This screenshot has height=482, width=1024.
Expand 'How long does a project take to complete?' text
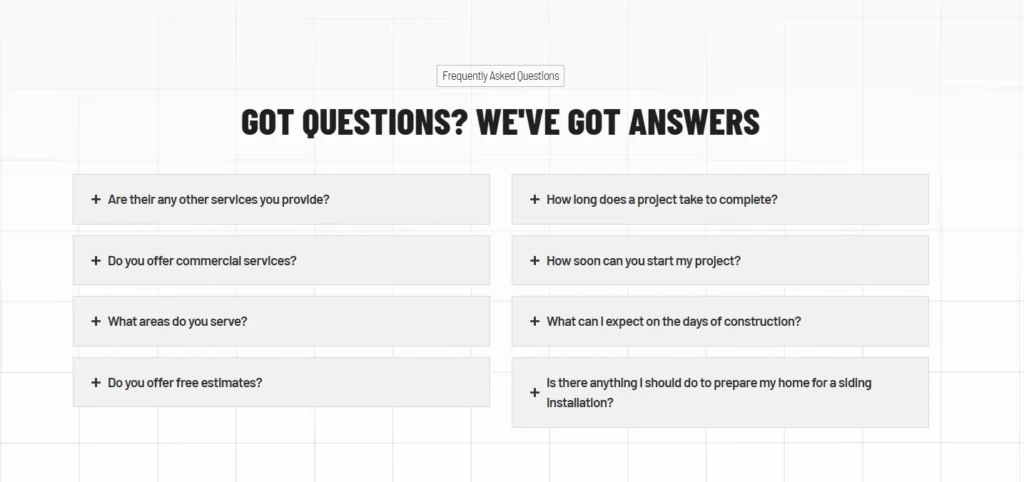tap(662, 200)
